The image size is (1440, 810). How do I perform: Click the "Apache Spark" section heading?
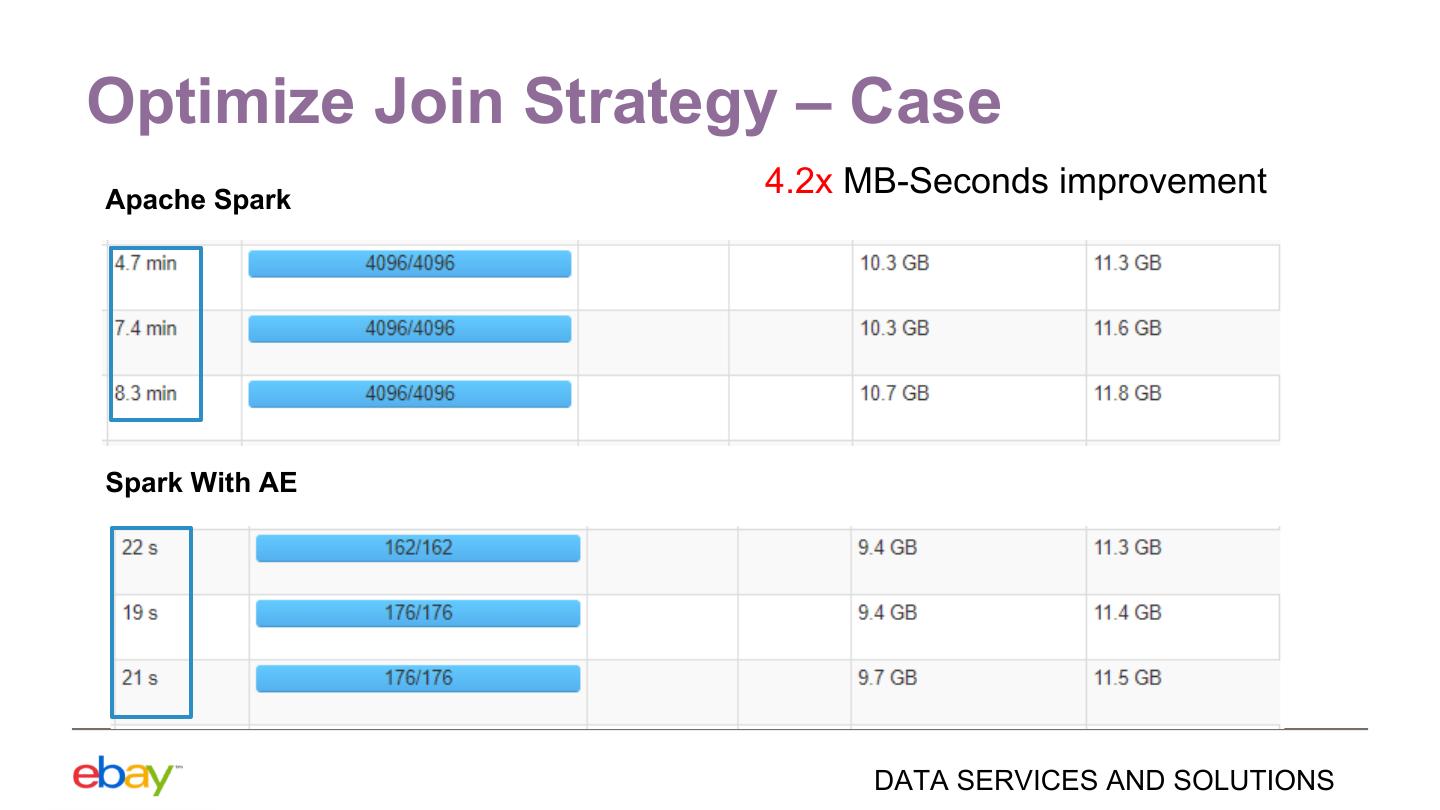(198, 200)
